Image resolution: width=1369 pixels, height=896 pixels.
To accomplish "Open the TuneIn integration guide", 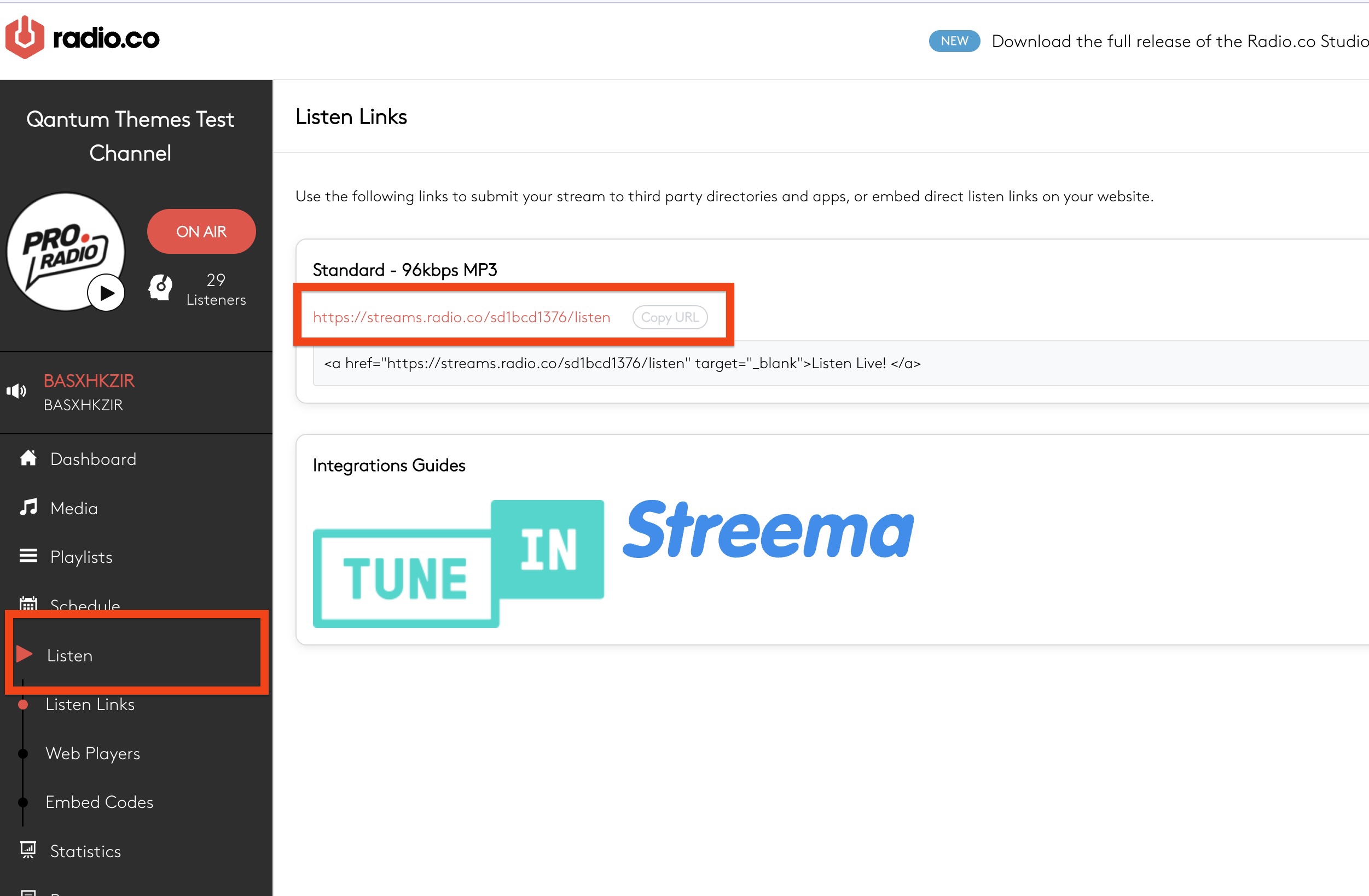I will [x=458, y=563].
